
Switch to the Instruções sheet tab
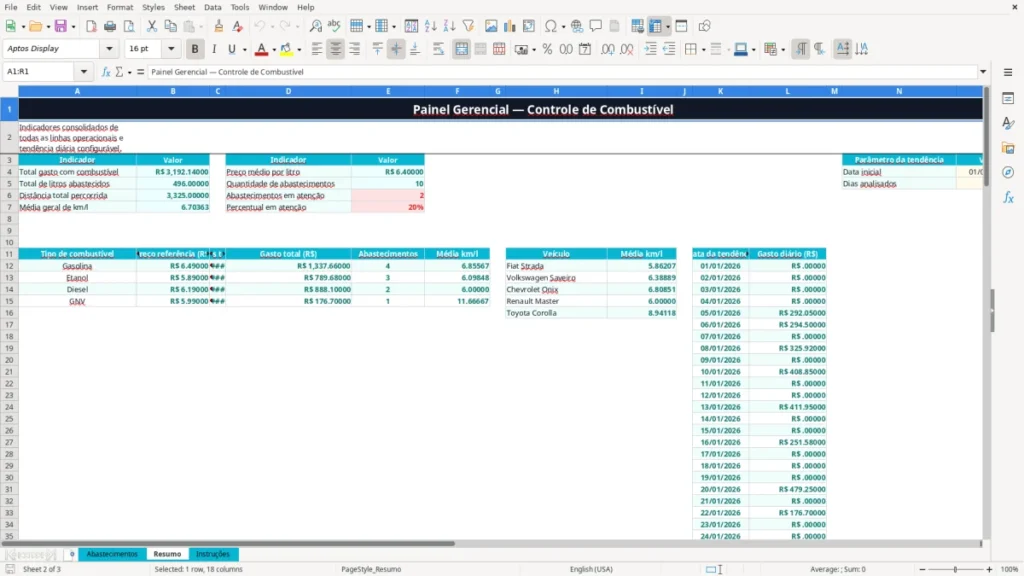coord(213,554)
